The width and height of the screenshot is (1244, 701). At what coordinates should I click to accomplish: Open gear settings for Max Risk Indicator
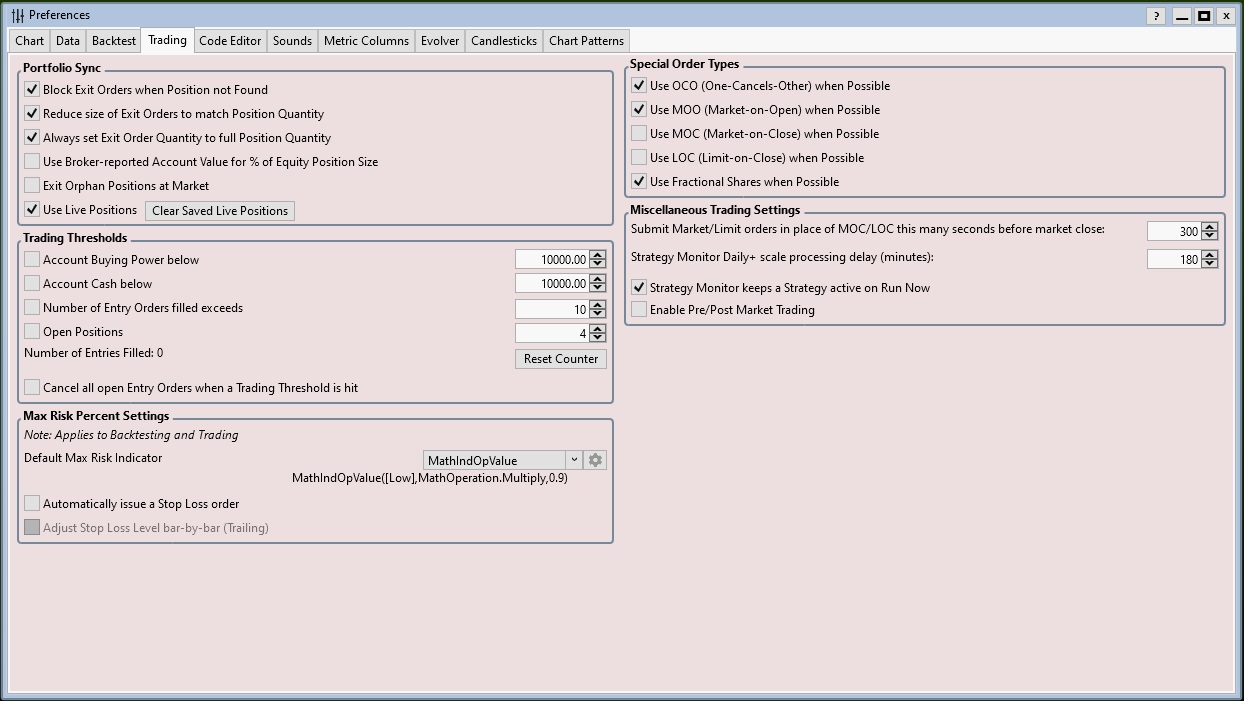click(595, 460)
